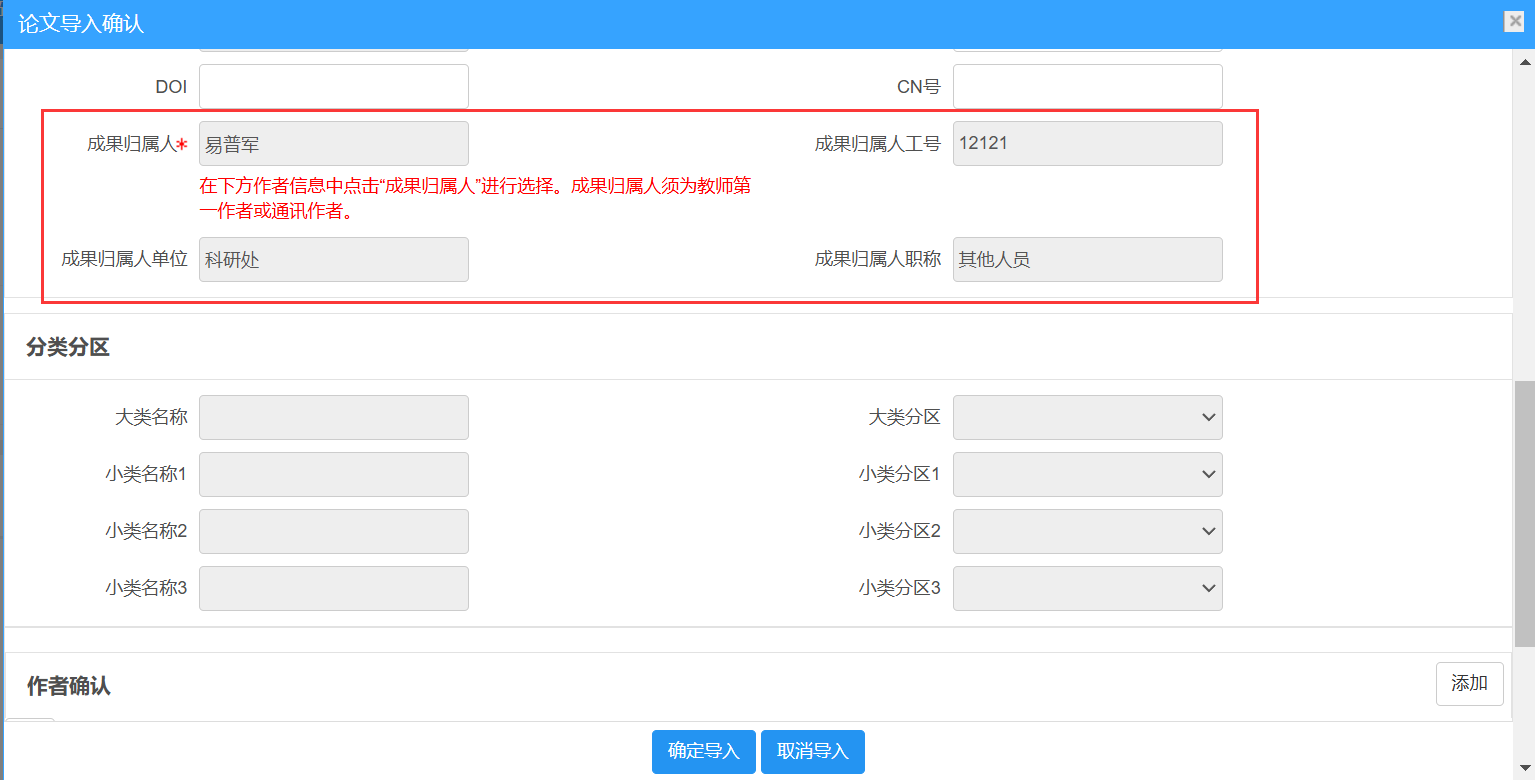Click the 成果归属人职称 field showing 其他人员

1087,259
